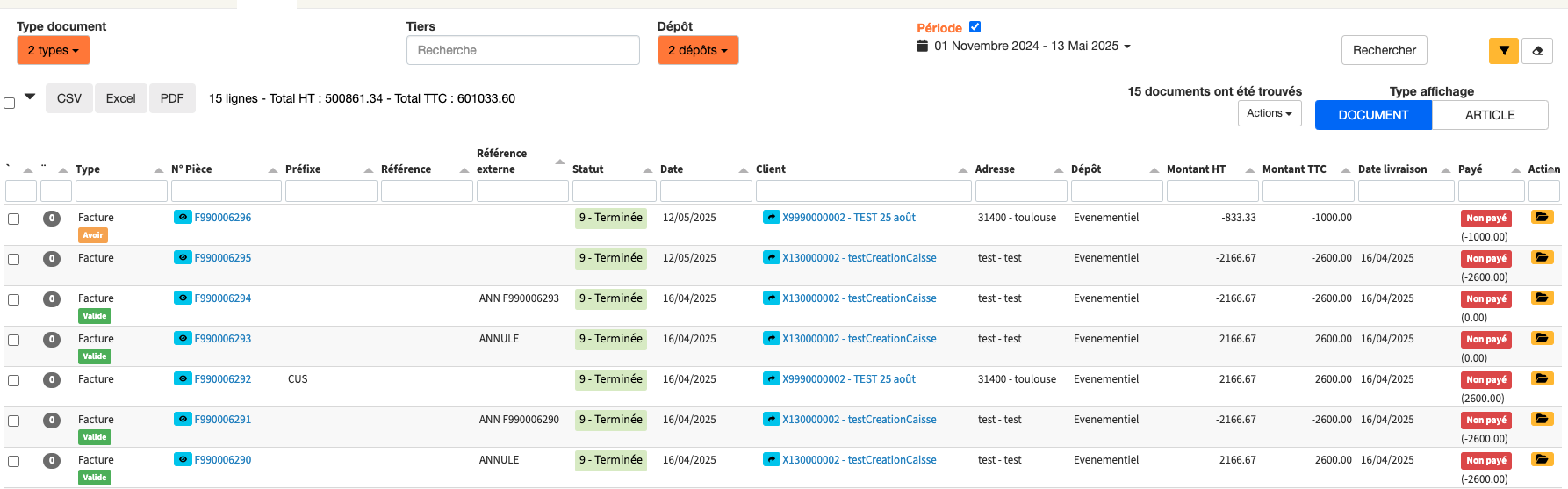Screen dimensions: 1568x489
Task: Select the row checkbox for F990006293
Action: [x=13, y=340]
